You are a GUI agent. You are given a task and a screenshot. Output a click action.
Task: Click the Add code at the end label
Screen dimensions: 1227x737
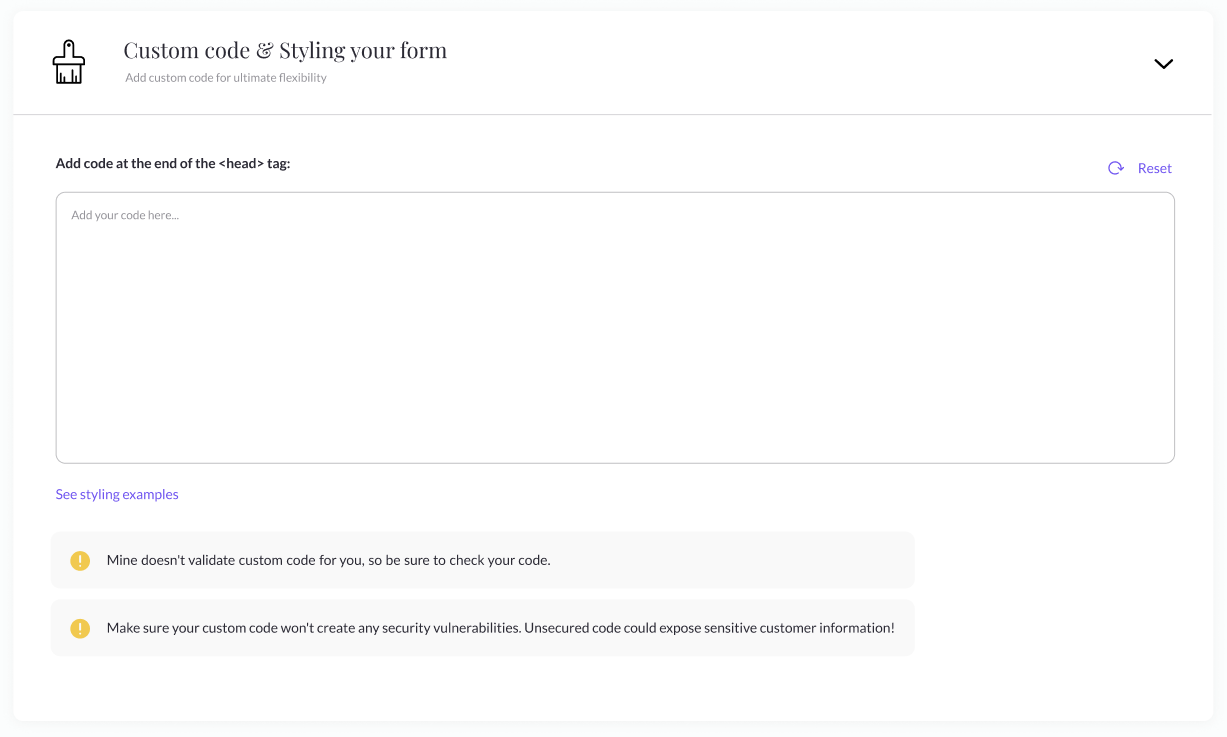pos(173,163)
